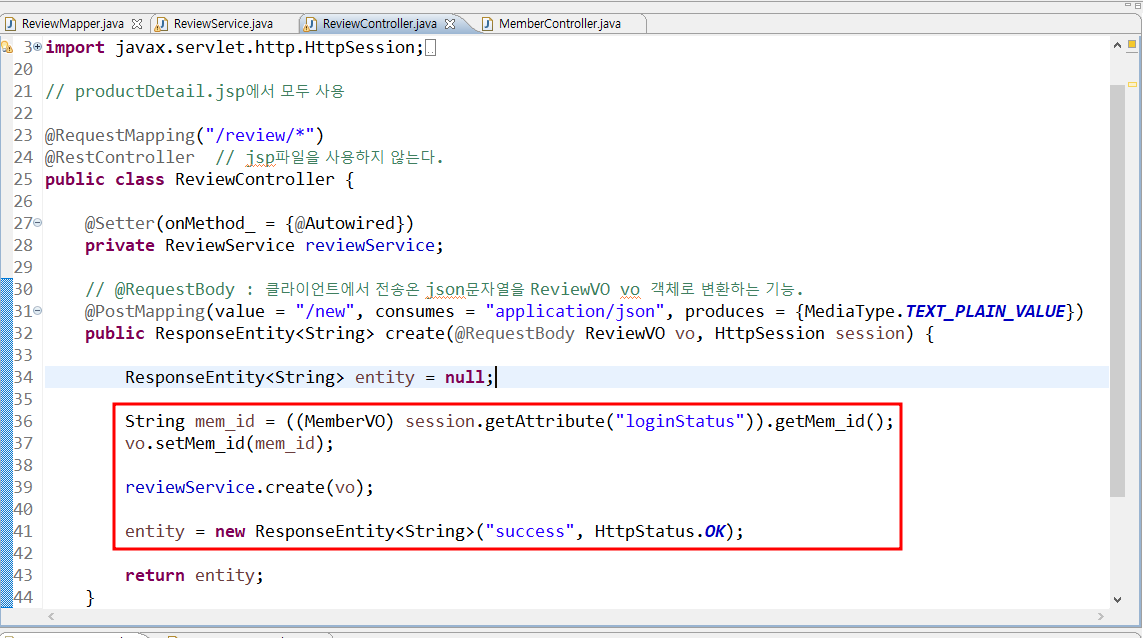The image size is (1143, 638).
Task: Click the Java file icon on MemberController.java tab
Action: coord(488,24)
